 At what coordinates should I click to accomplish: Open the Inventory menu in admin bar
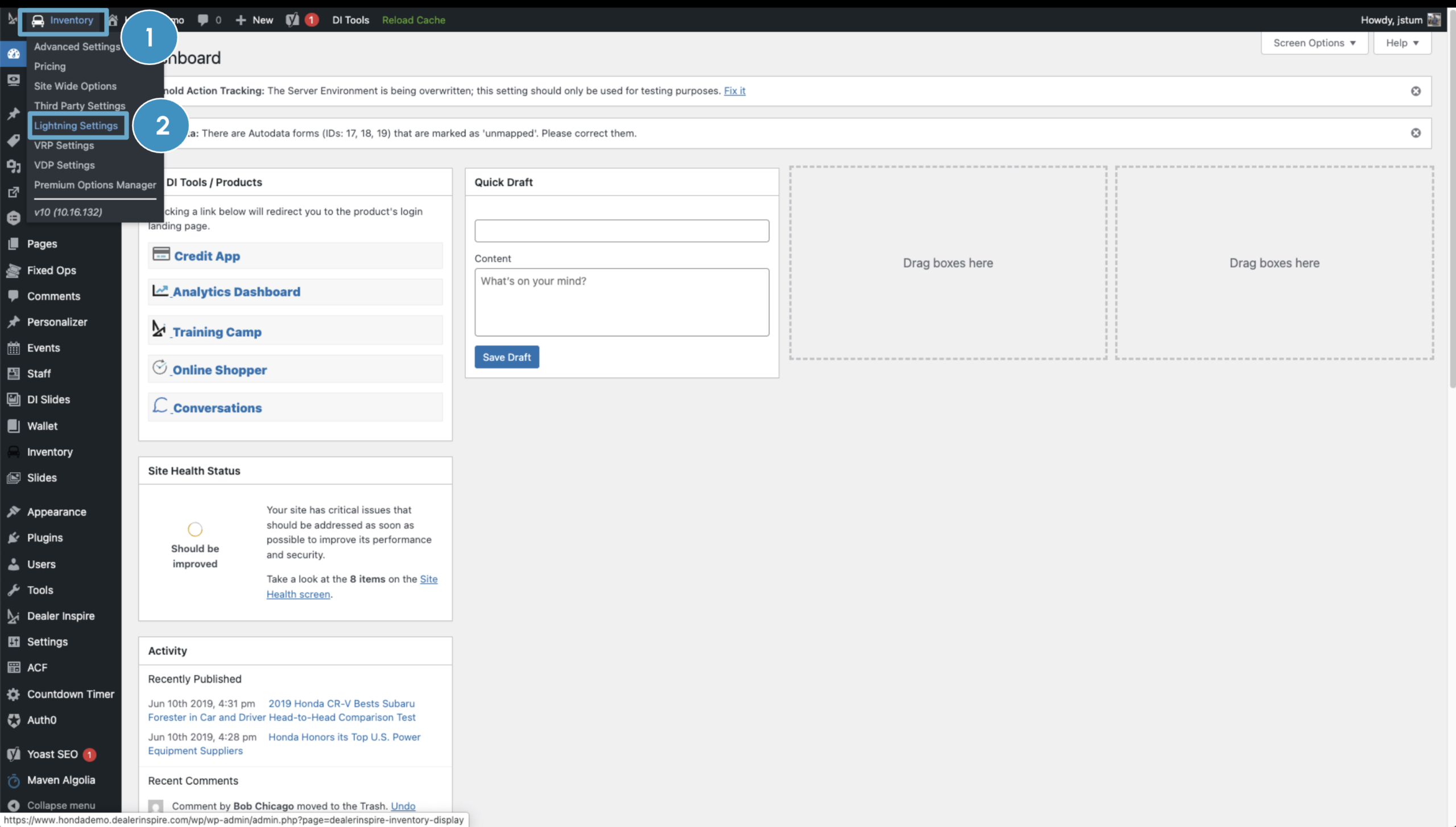(x=63, y=20)
